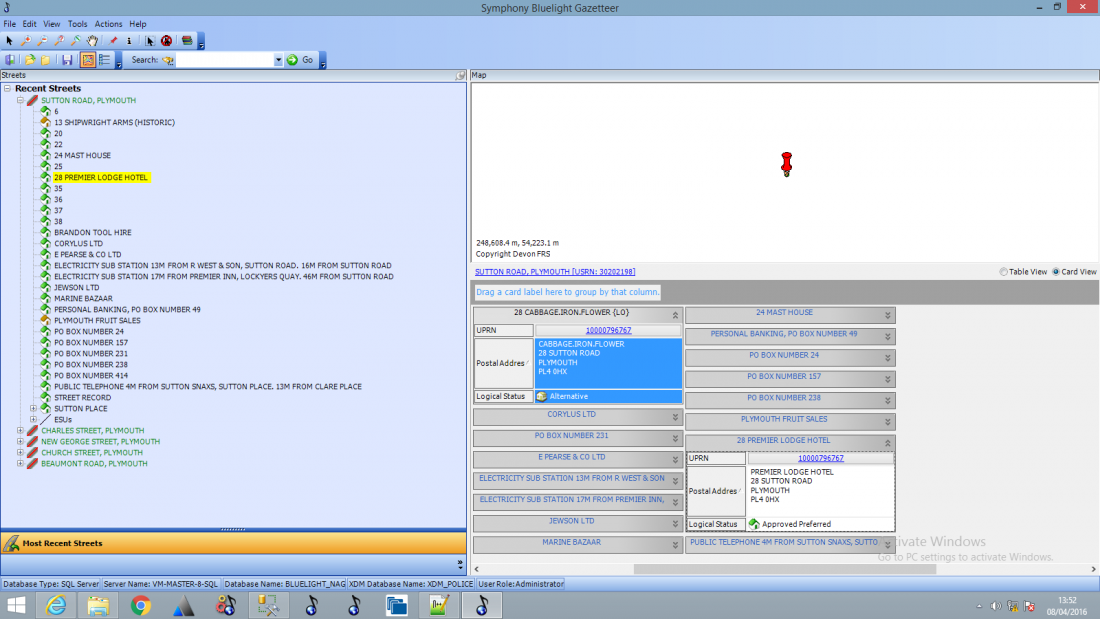
Task: Expand the ESUs tree node
Action: (33, 420)
